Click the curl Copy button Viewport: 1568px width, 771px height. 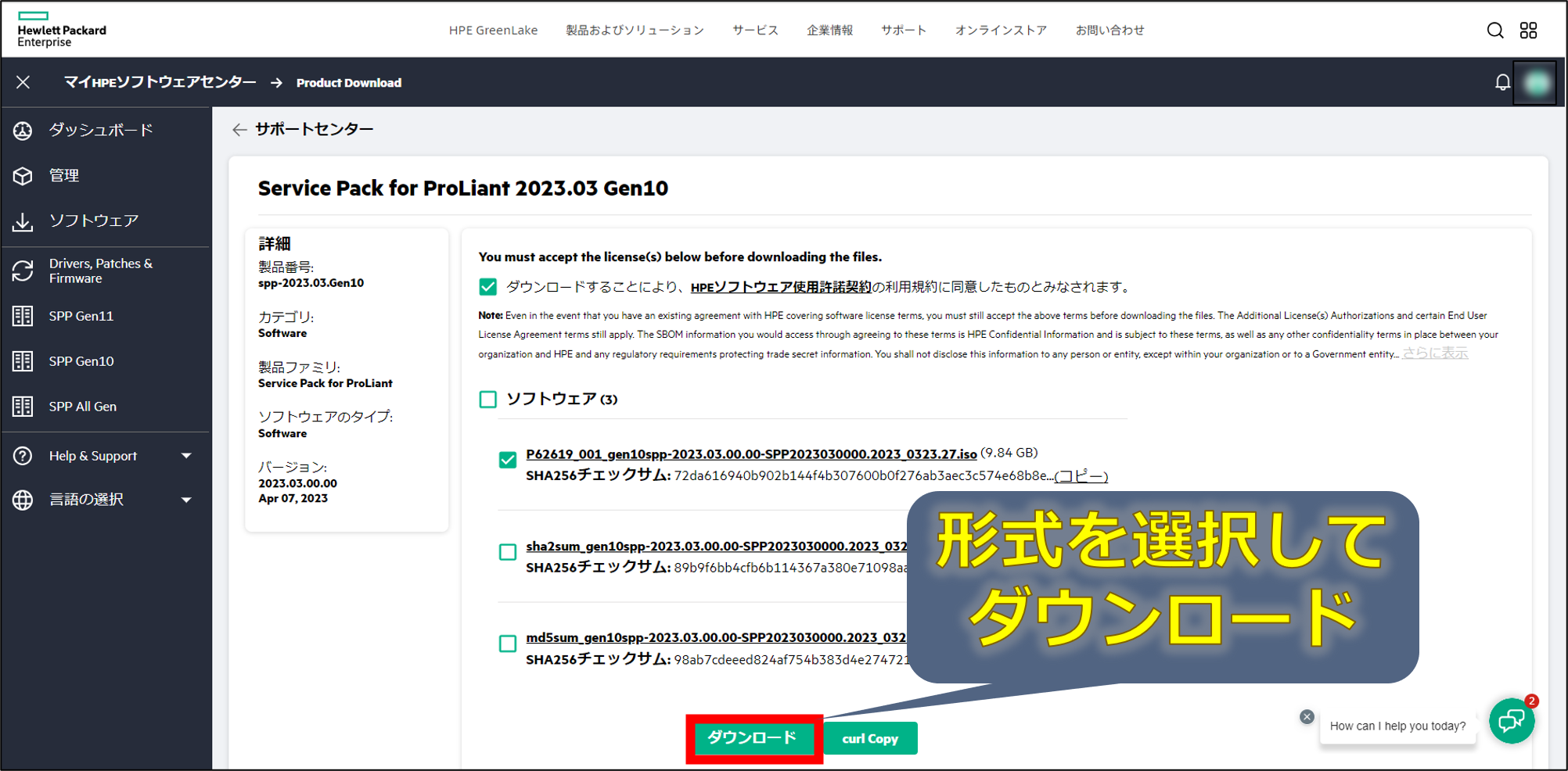pyautogui.click(x=870, y=738)
